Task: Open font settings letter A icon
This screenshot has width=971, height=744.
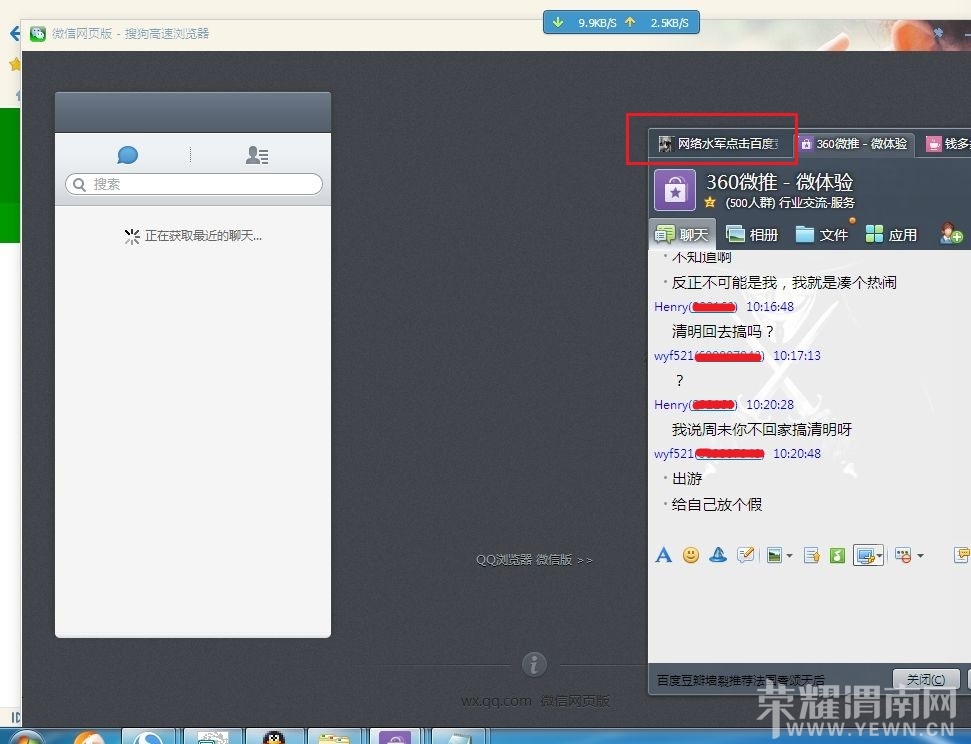Action: 663,555
